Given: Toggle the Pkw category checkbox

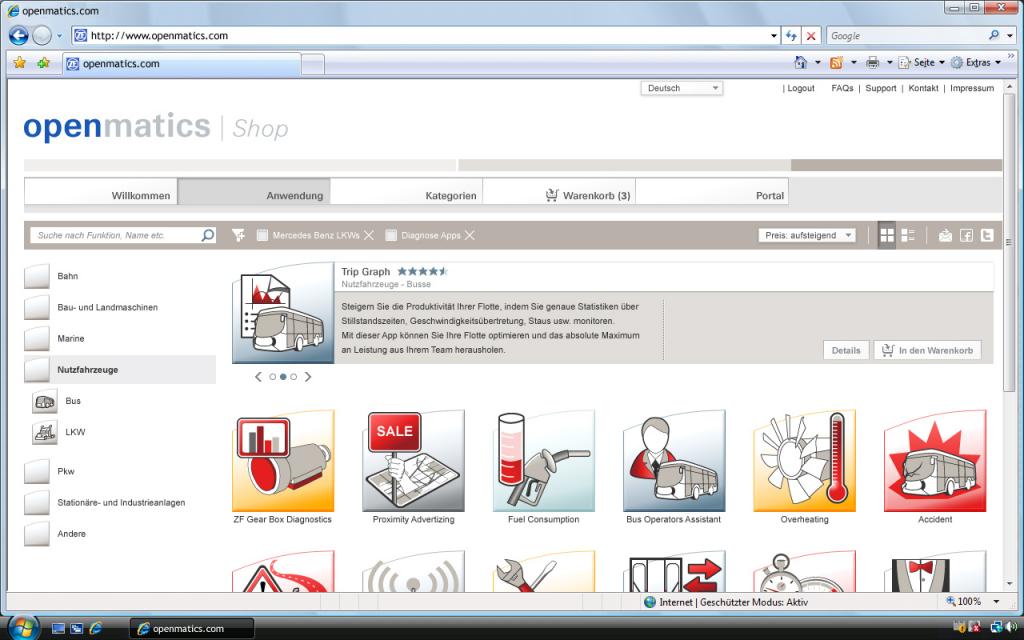Looking at the screenshot, I should click(37, 472).
